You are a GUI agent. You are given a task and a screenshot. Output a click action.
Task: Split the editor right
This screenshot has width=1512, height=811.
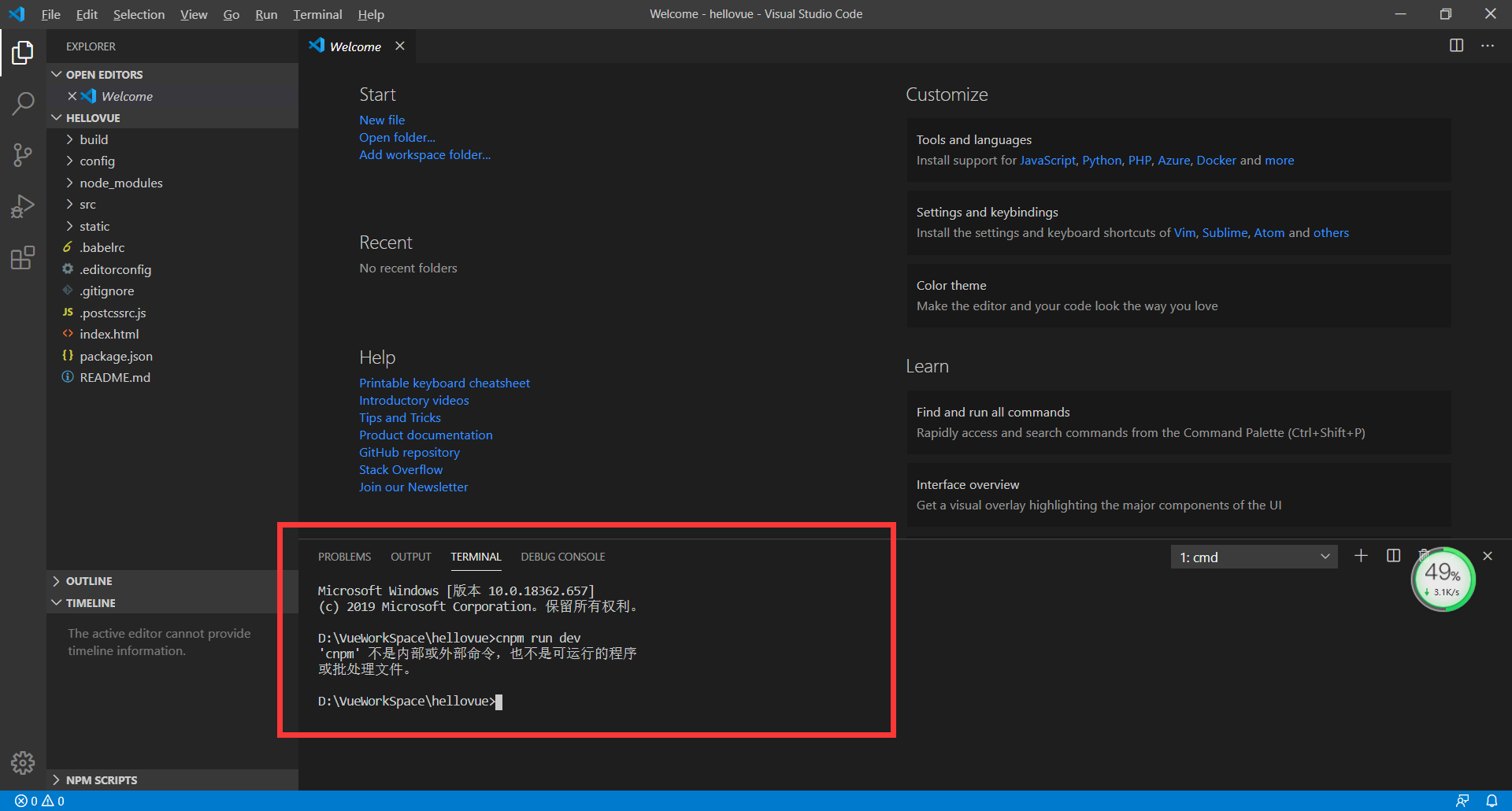1456,46
